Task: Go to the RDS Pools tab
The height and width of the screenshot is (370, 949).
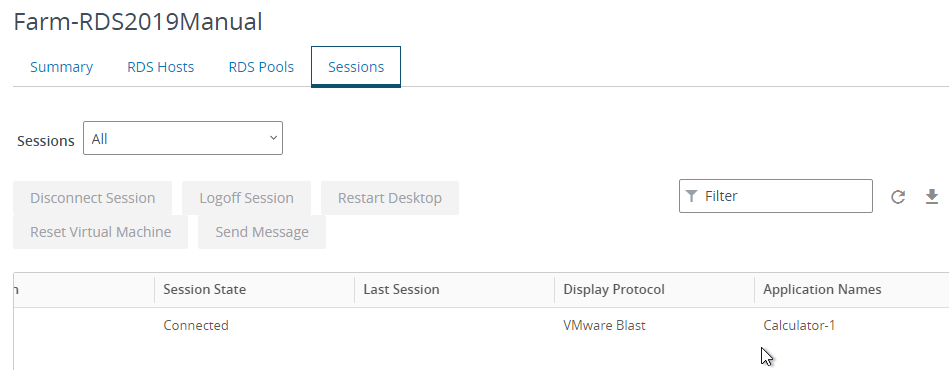Action: tap(261, 67)
